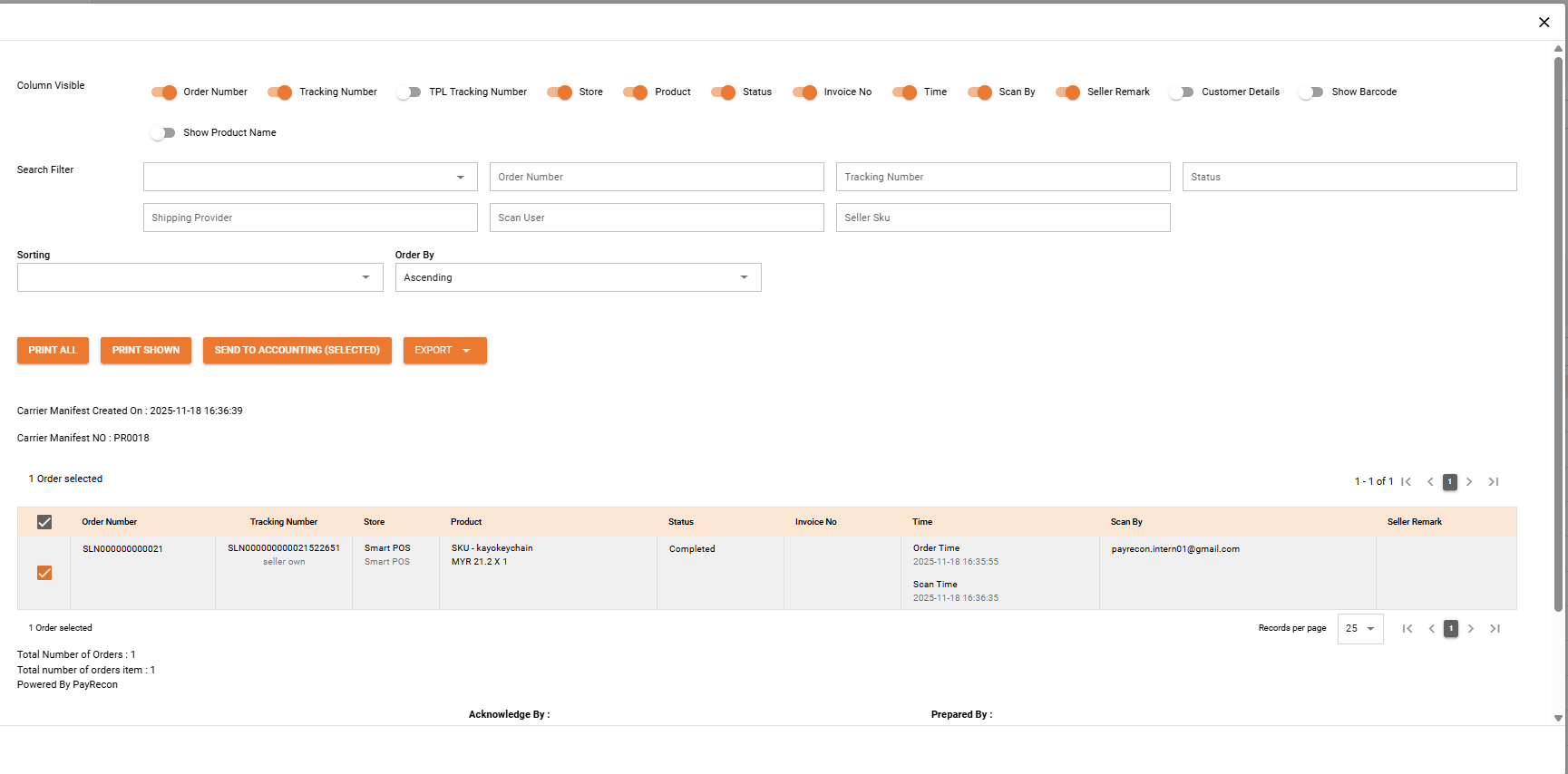Select page 1 in bottom pagination
Image resolution: width=1568 pixels, height=774 pixels.
click(x=1451, y=629)
